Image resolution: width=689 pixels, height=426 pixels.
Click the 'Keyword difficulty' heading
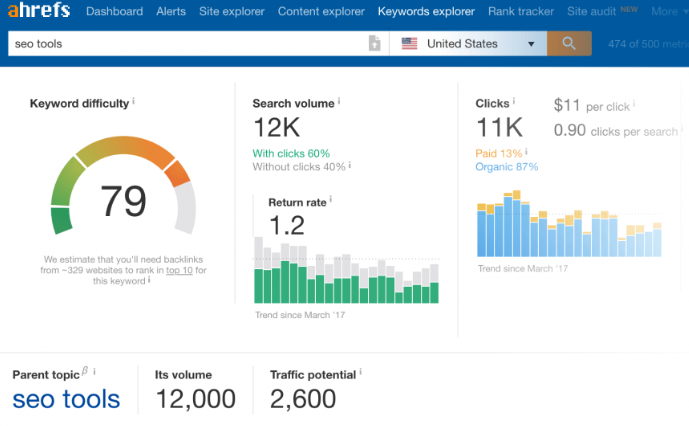point(80,104)
